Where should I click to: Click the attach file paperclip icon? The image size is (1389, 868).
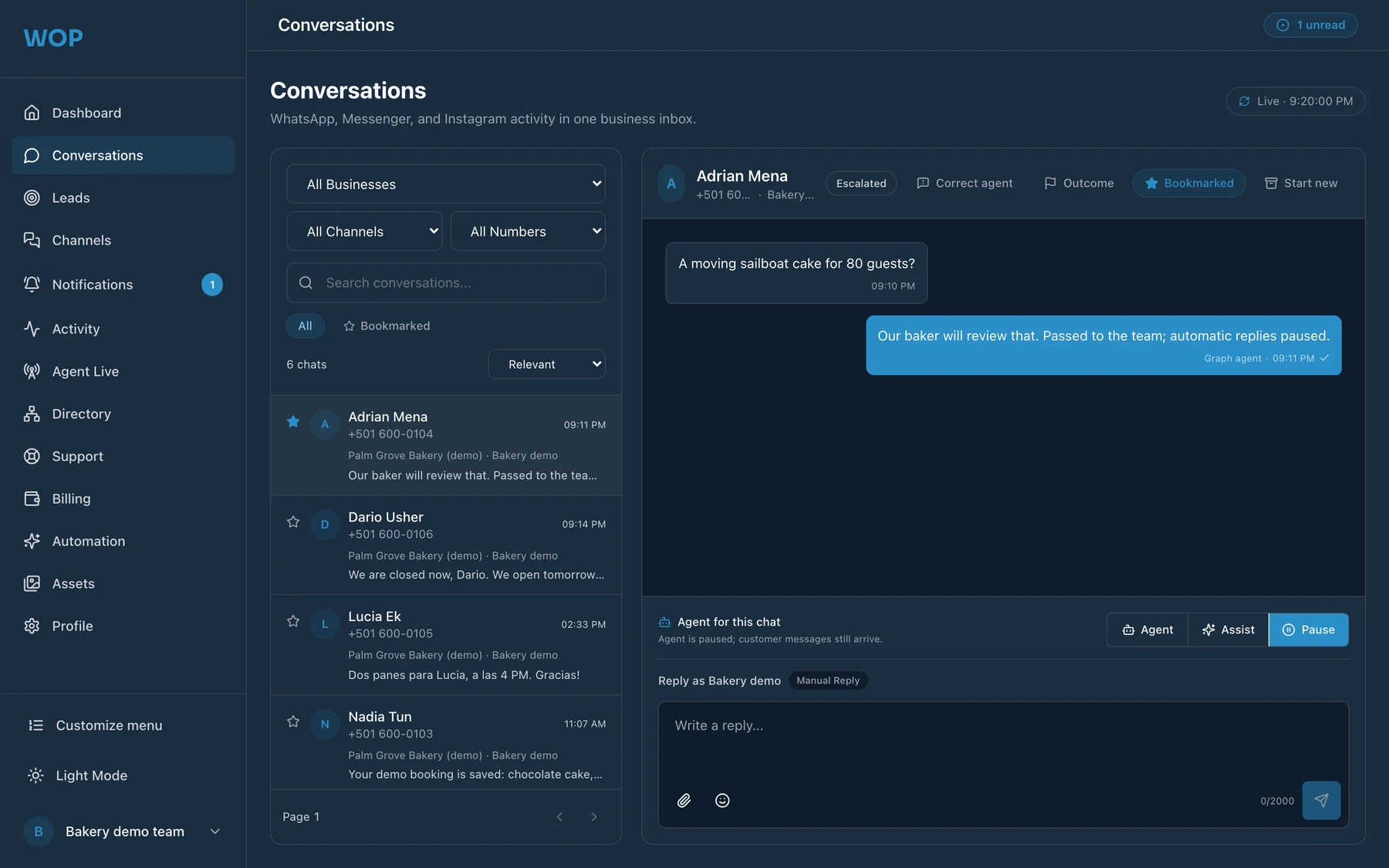(x=684, y=801)
